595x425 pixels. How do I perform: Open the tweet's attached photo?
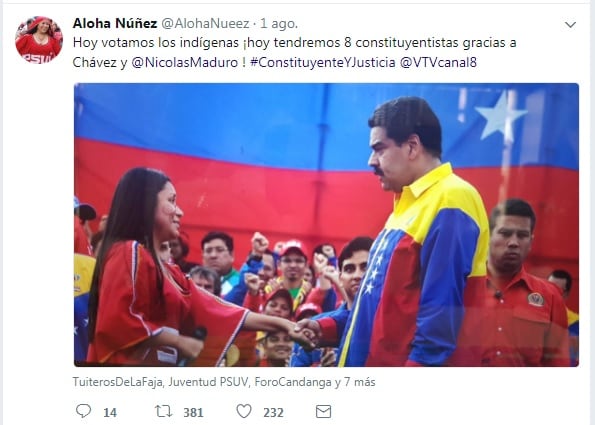coord(326,225)
